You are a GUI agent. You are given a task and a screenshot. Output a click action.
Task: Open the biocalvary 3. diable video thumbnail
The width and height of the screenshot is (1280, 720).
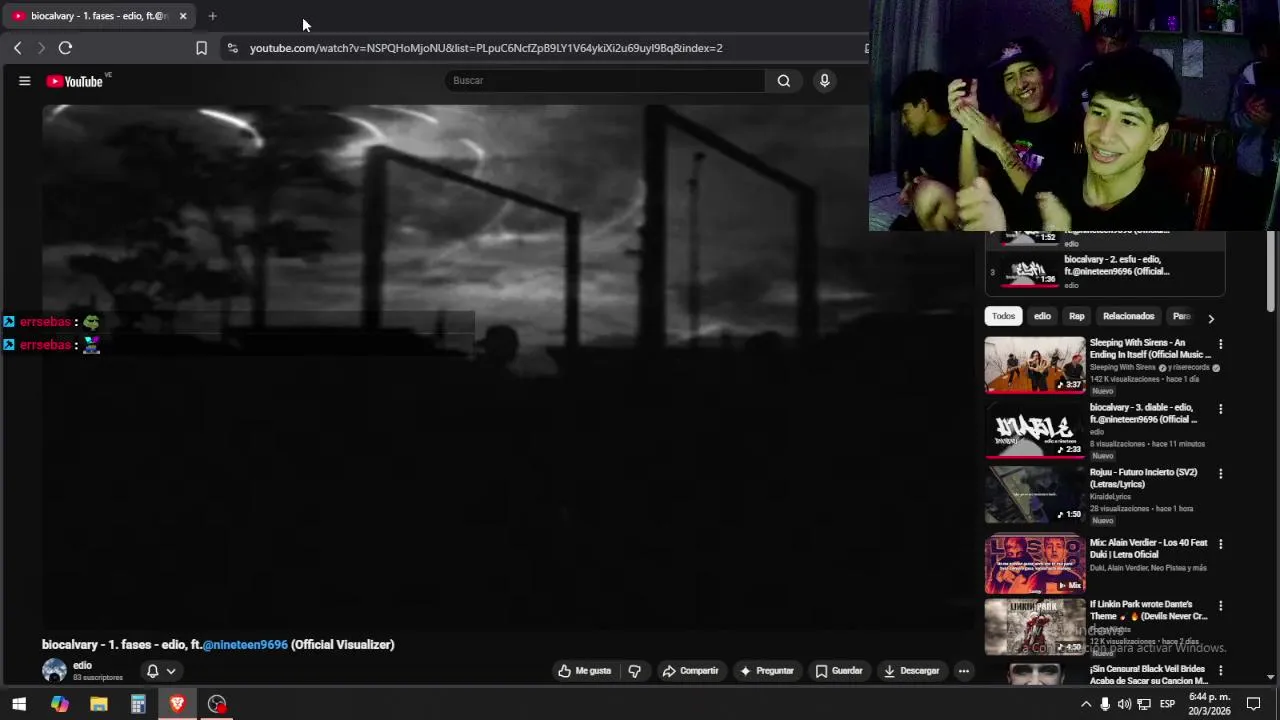(1035, 430)
